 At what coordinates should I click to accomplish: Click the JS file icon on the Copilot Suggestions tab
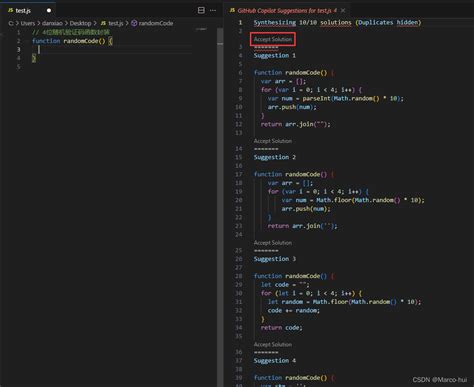232,10
